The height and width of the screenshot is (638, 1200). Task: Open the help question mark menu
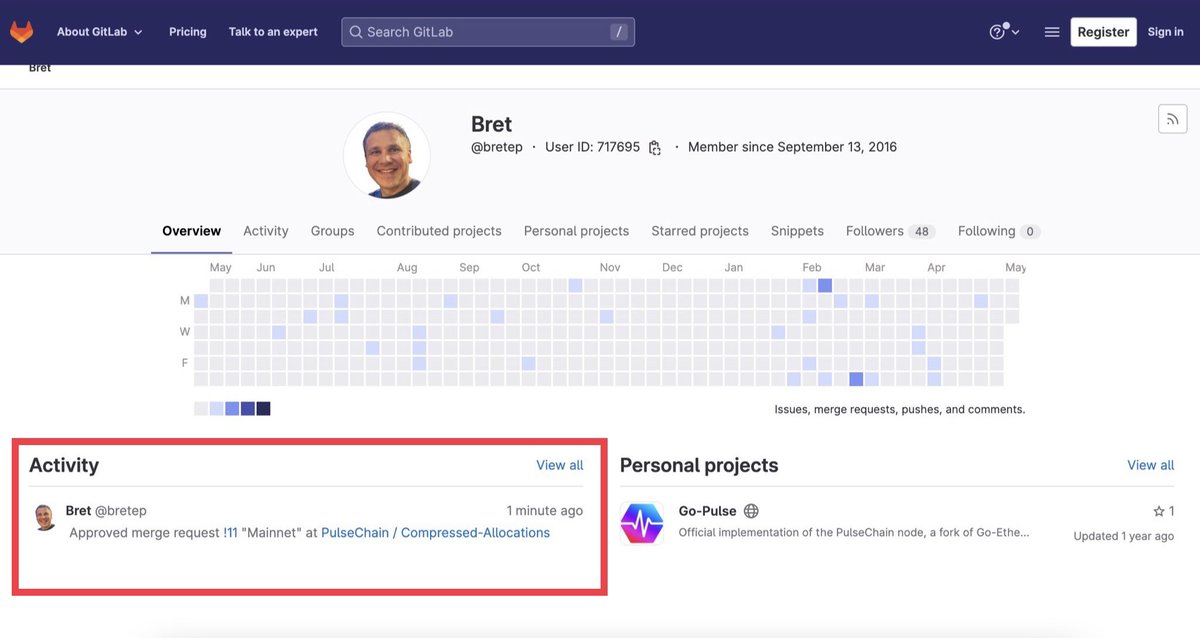[1004, 32]
